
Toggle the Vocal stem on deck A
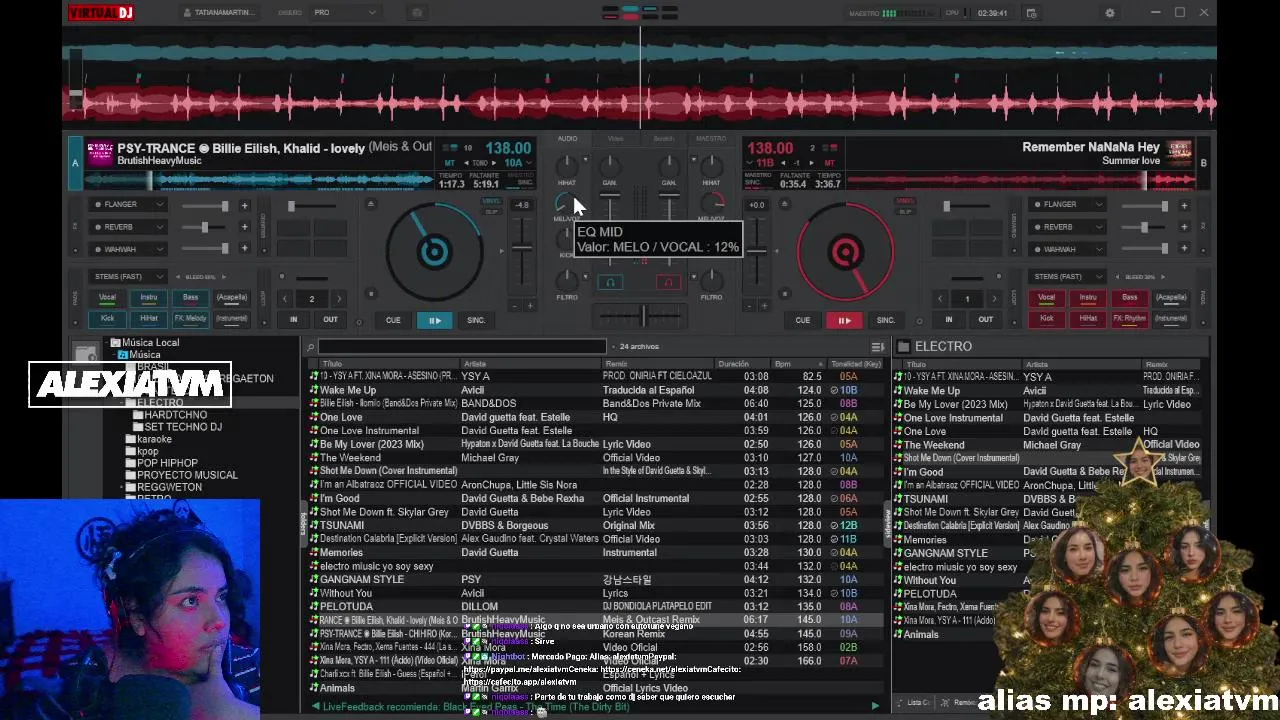point(107,297)
